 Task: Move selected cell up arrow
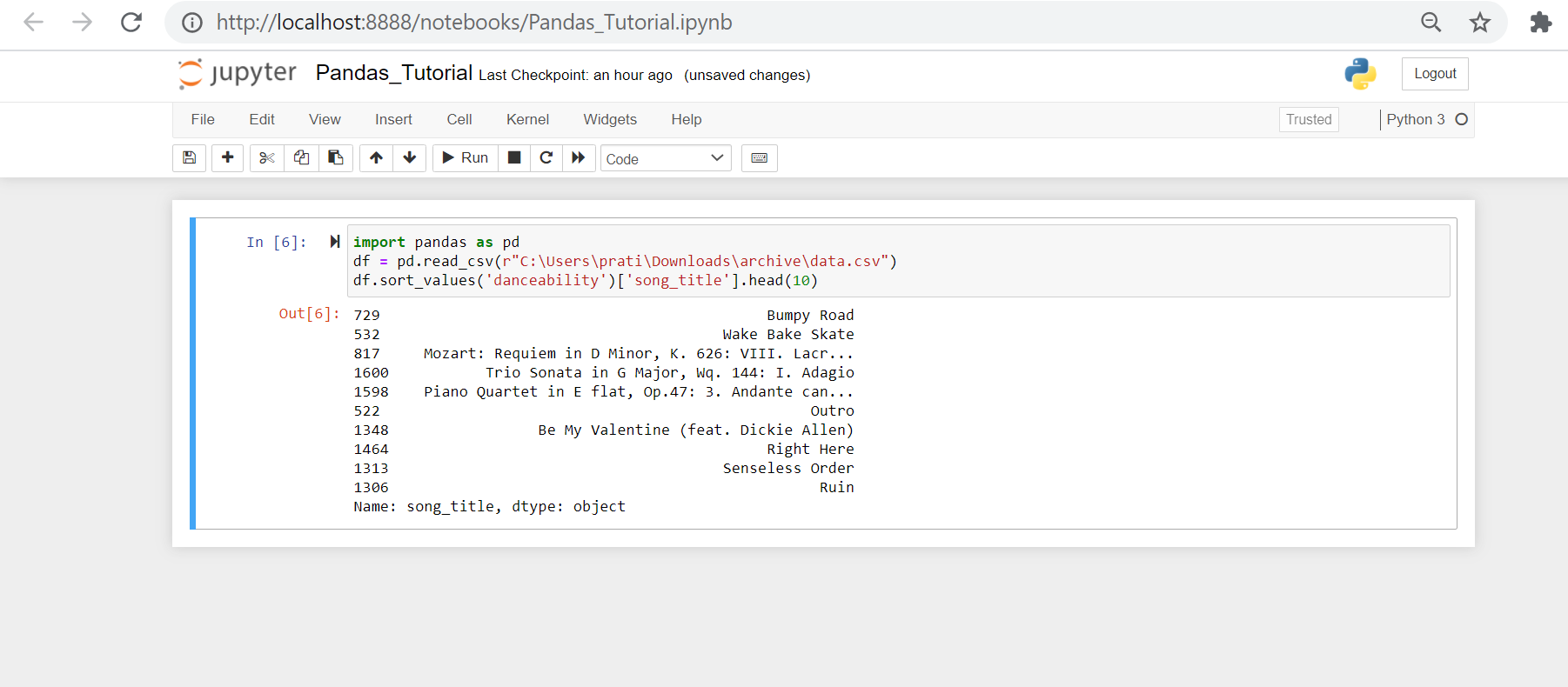click(376, 157)
